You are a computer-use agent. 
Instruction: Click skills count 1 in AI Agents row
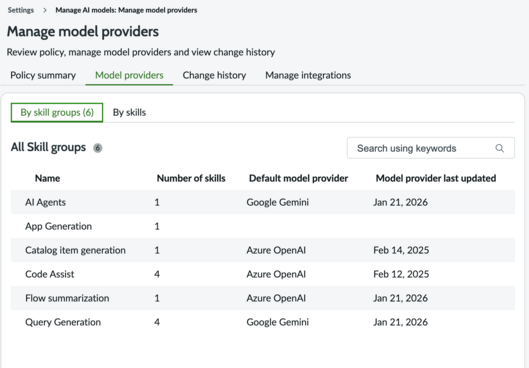(x=157, y=202)
